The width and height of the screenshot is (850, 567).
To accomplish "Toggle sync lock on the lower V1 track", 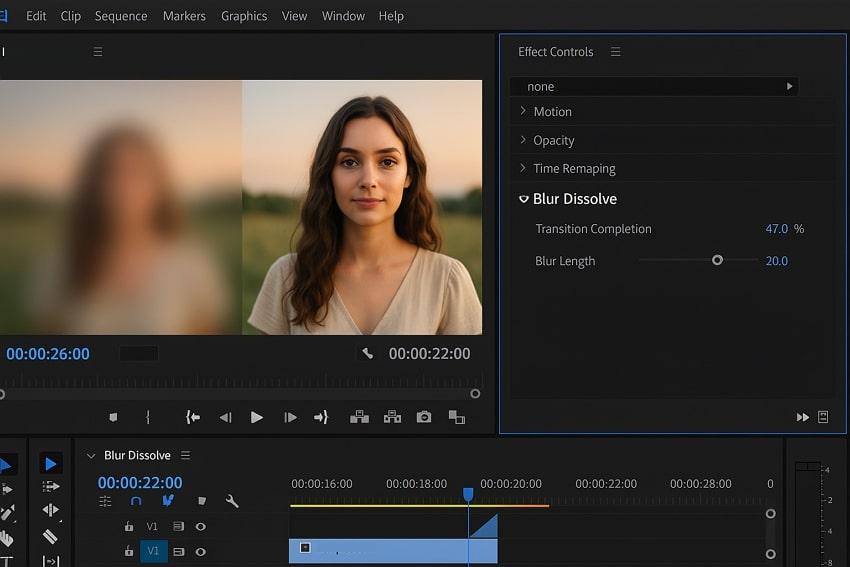I will click(x=178, y=552).
